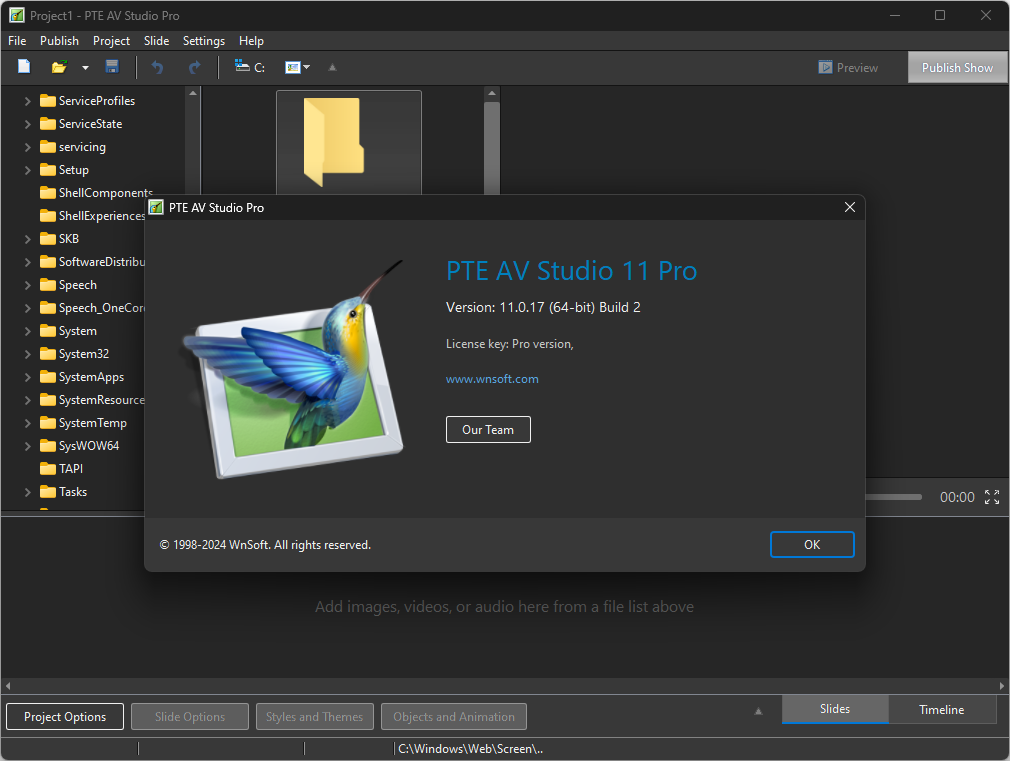
Task: Click the preview progress slider
Action: [893, 497]
